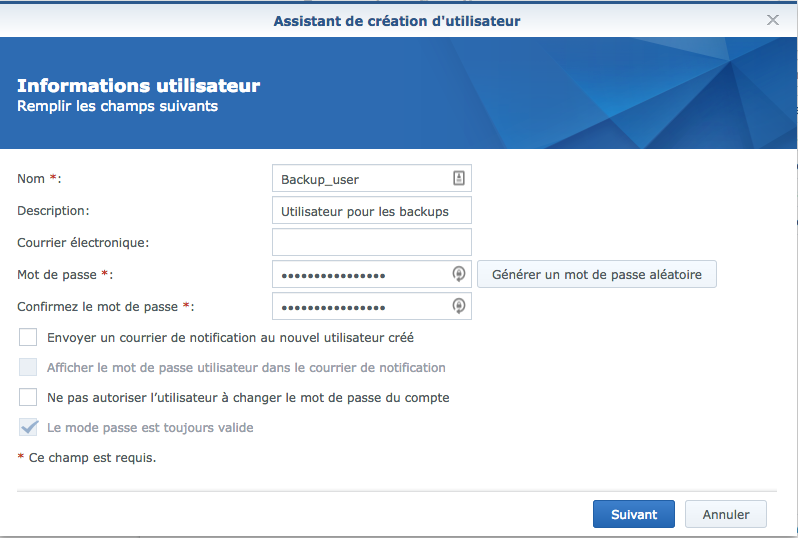This screenshot has width=798, height=538.
Task: Close the Assistant de création d'utilisateur dialog
Action: pos(773,20)
